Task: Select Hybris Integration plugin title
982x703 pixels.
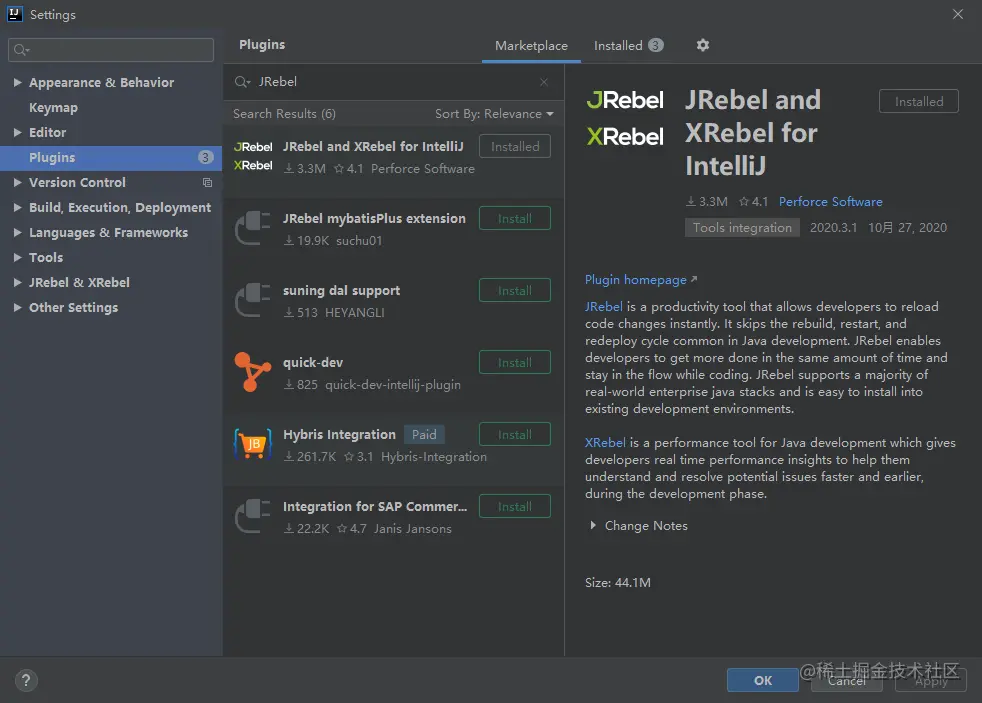Action: 339,434
